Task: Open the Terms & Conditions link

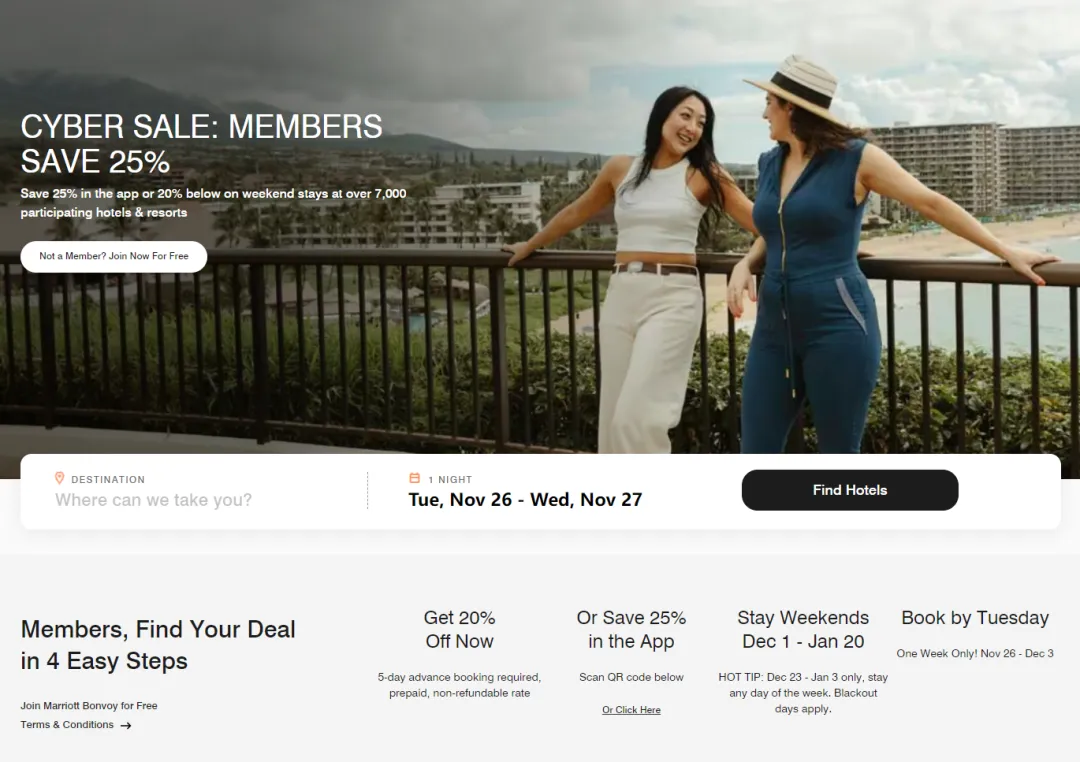Action: tap(67, 725)
